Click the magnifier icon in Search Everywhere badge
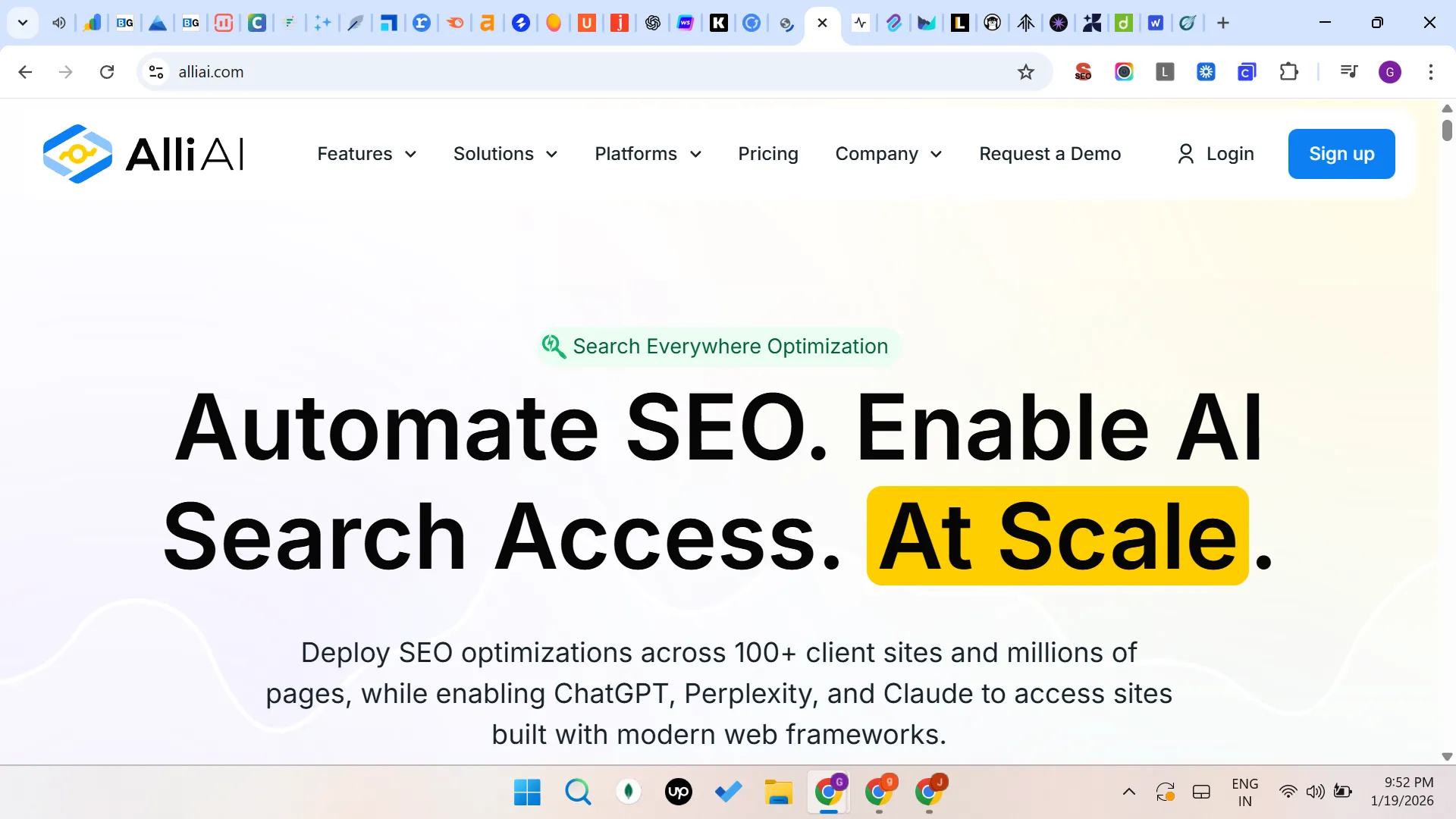This screenshot has height=819, width=1456. pos(554,347)
